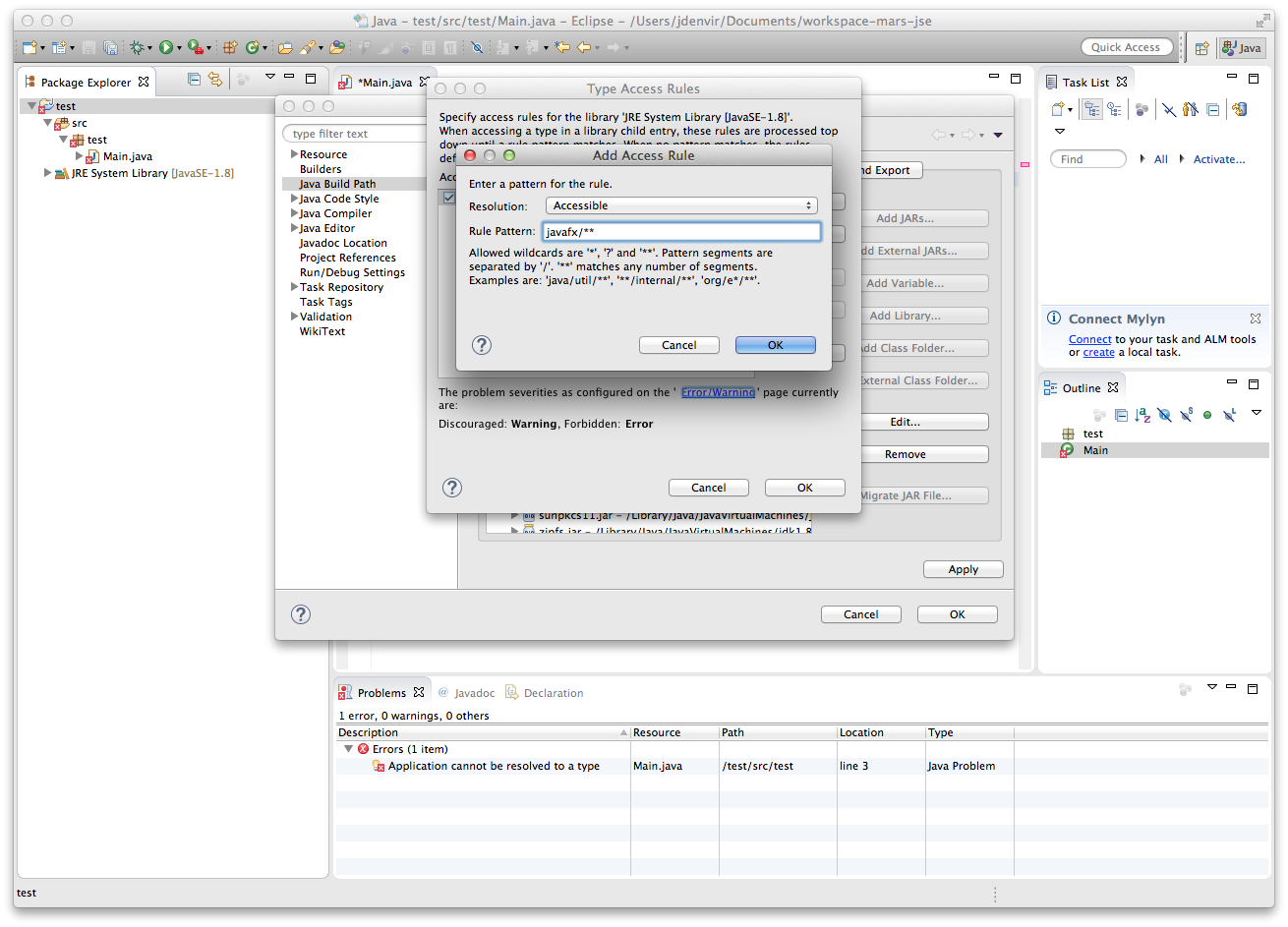Toggle alphabetical Sort in Outline

[x=1142, y=415]
